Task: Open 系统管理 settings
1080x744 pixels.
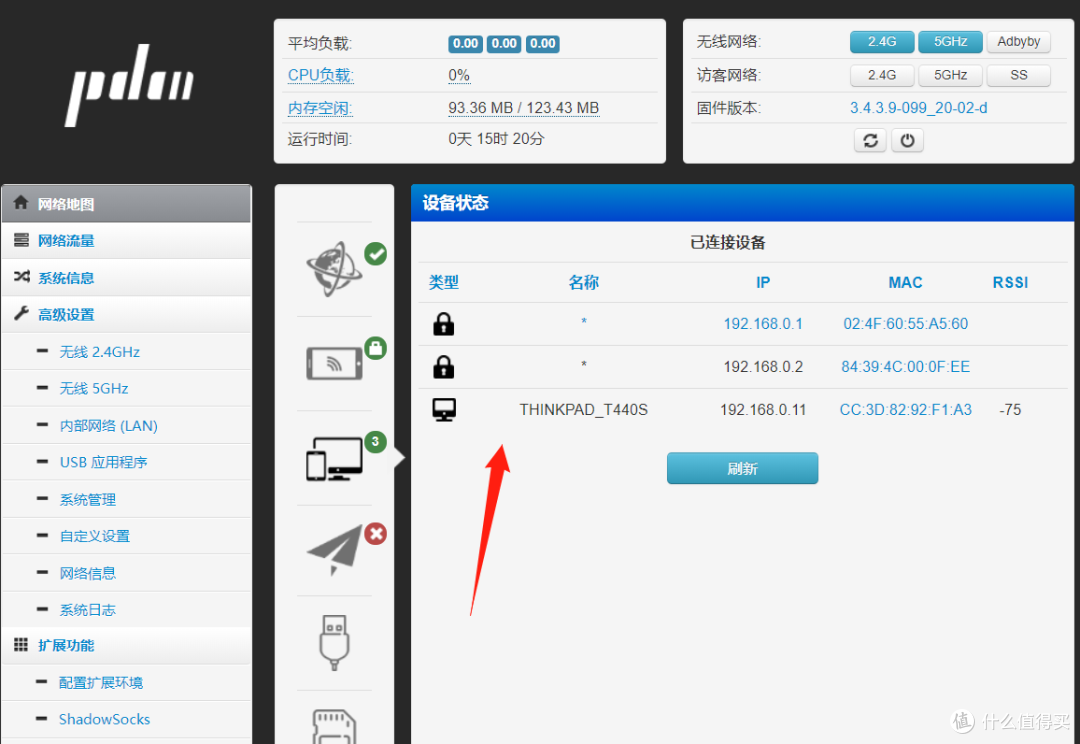Action: (x=87, y=499)
